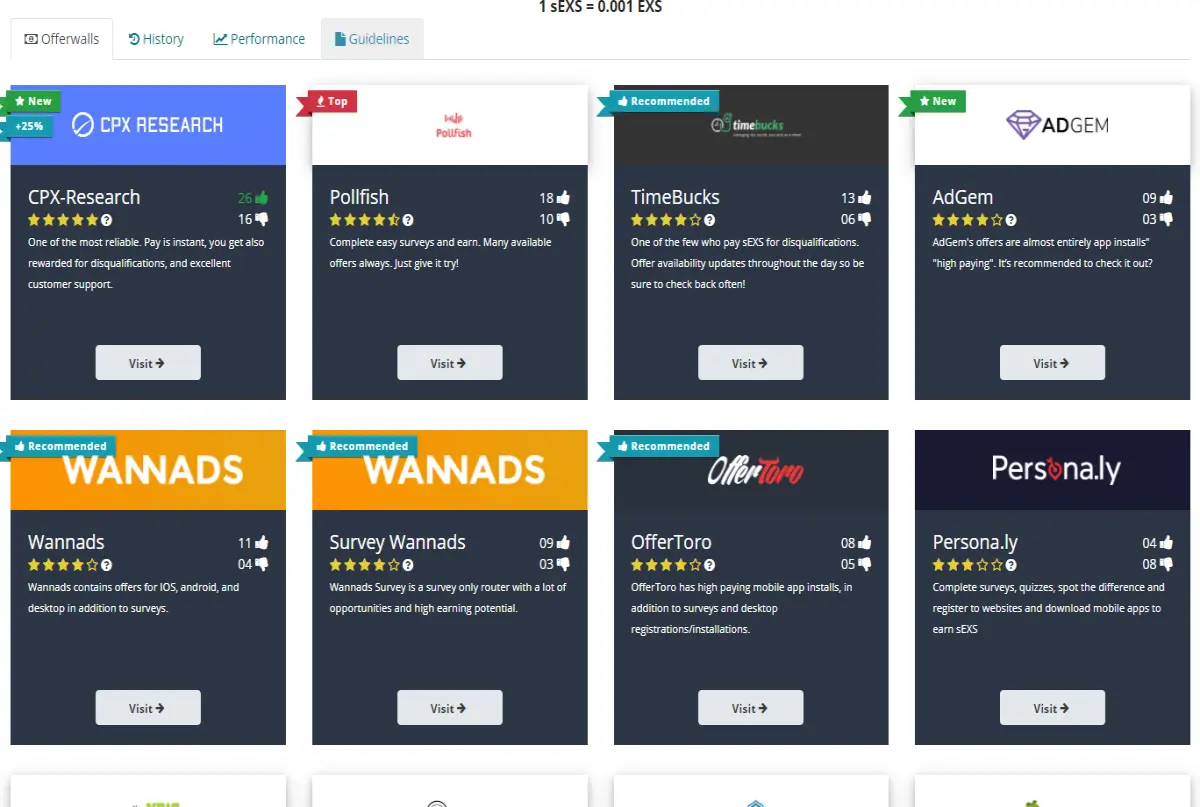
Task: Click the Wannads banner above Survey Wannads
Action: (x=450, y=470)
